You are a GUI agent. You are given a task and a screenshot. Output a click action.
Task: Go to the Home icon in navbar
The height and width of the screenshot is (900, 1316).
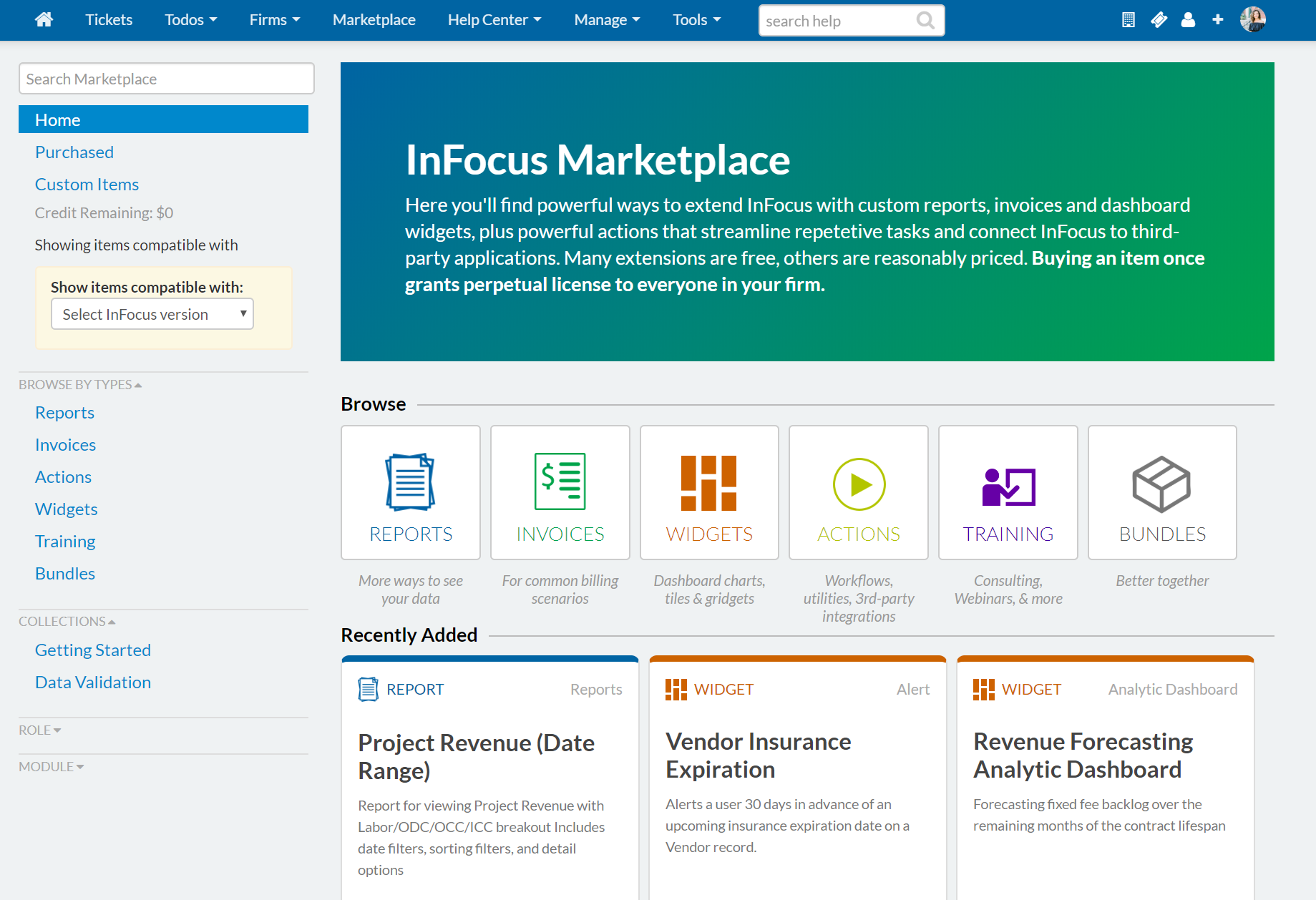pos(44,19)
